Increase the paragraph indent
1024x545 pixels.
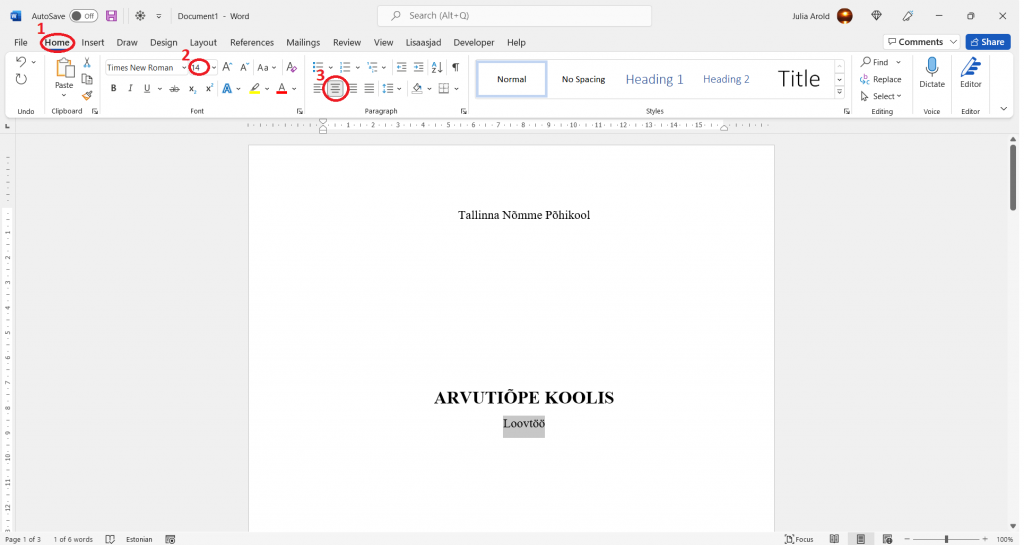419,67
